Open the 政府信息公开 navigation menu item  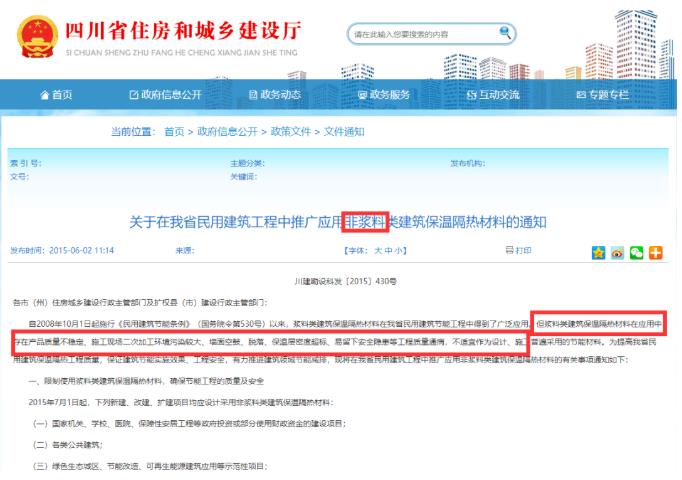click(166, 94)
